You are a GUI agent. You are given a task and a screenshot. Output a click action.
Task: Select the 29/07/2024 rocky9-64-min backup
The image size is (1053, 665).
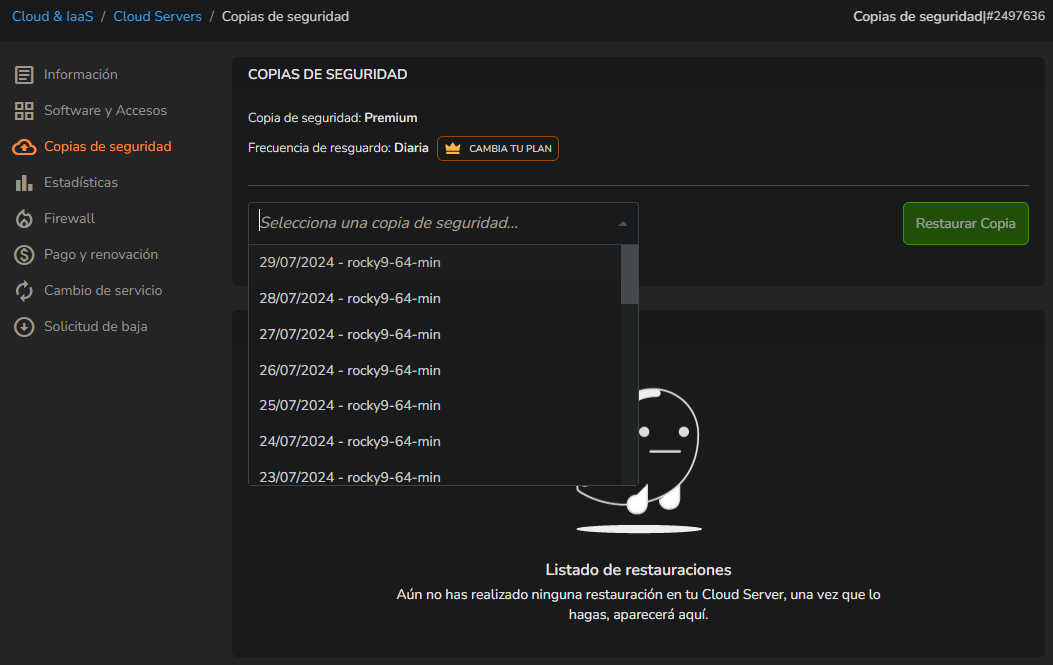point(434,263)
